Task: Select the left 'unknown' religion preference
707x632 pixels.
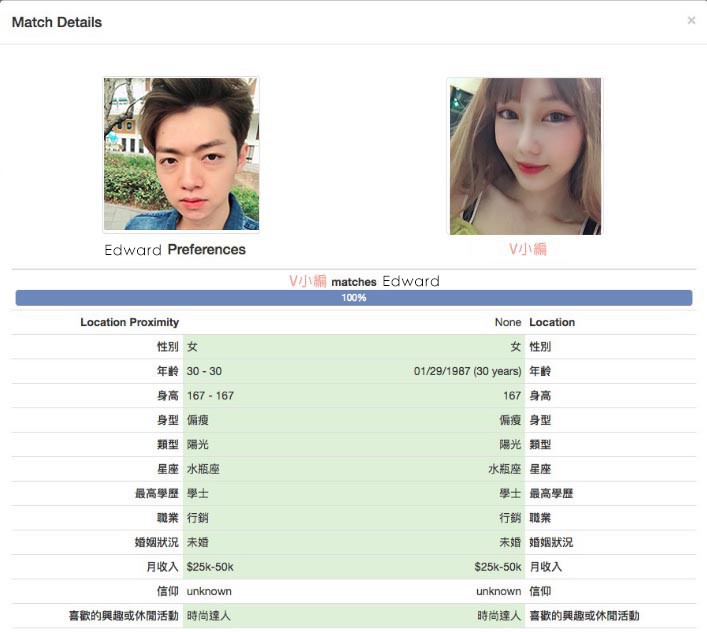Action: point(209,591)
